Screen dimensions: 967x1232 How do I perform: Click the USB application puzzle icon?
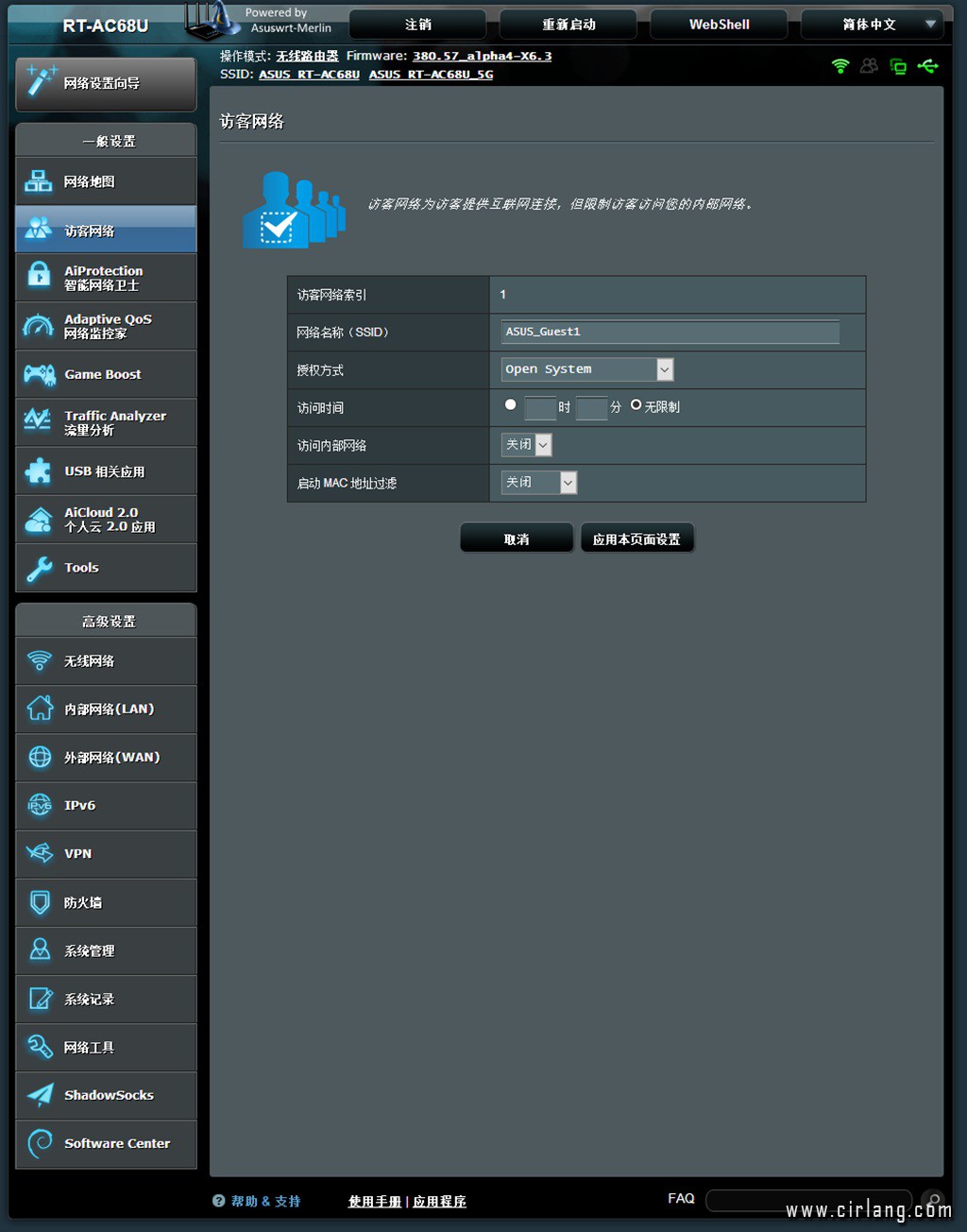pyautogui.click(x=39, y=471)
